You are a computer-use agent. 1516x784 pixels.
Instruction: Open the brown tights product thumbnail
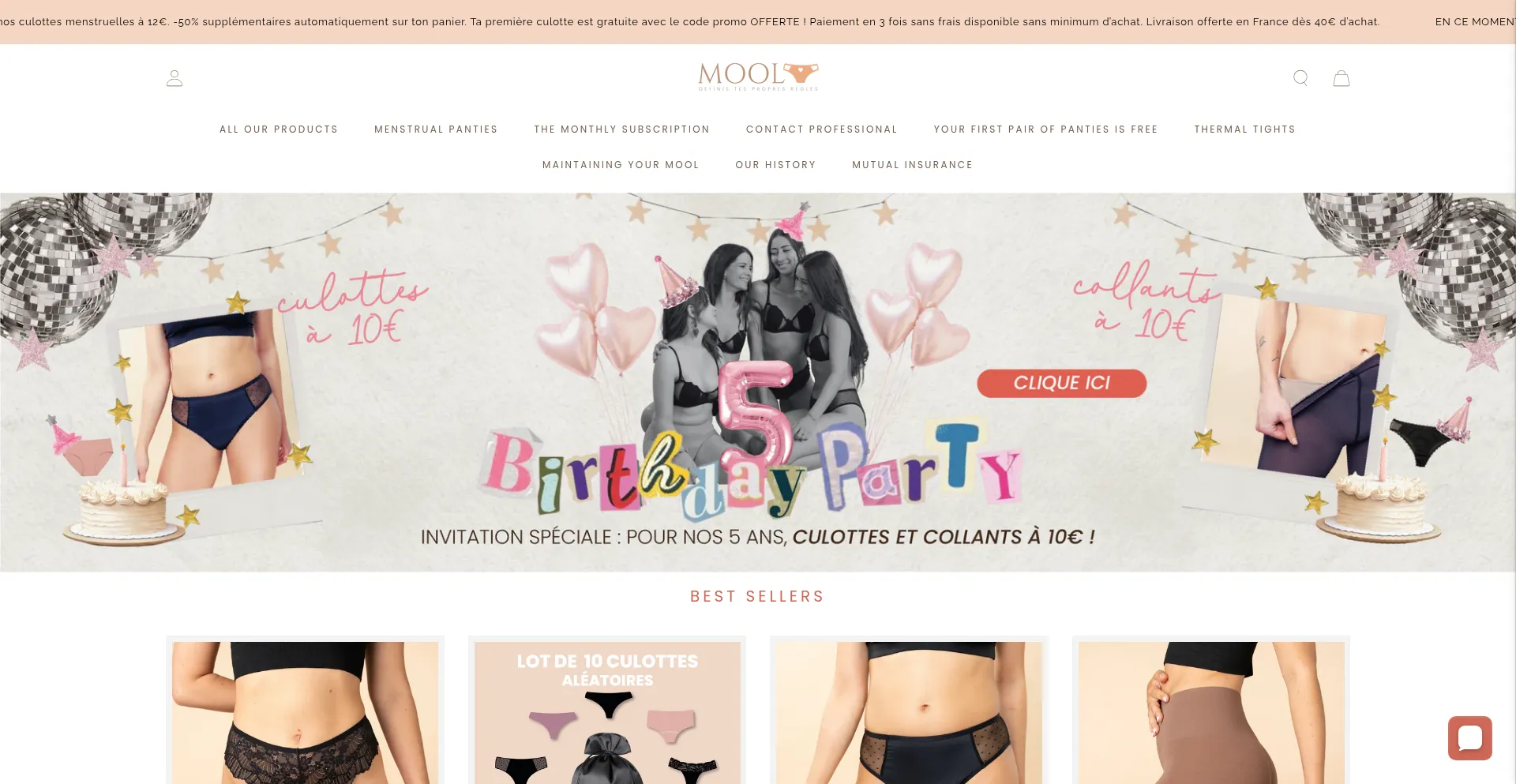(1211, 711)
